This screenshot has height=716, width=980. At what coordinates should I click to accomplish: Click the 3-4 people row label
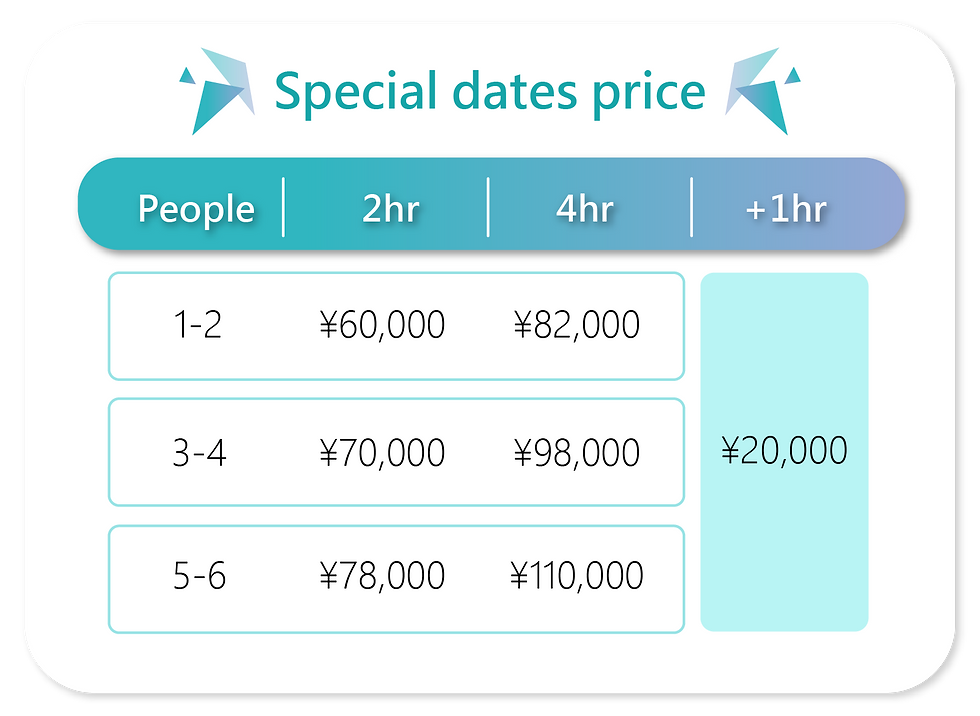[x=199, y=453]
